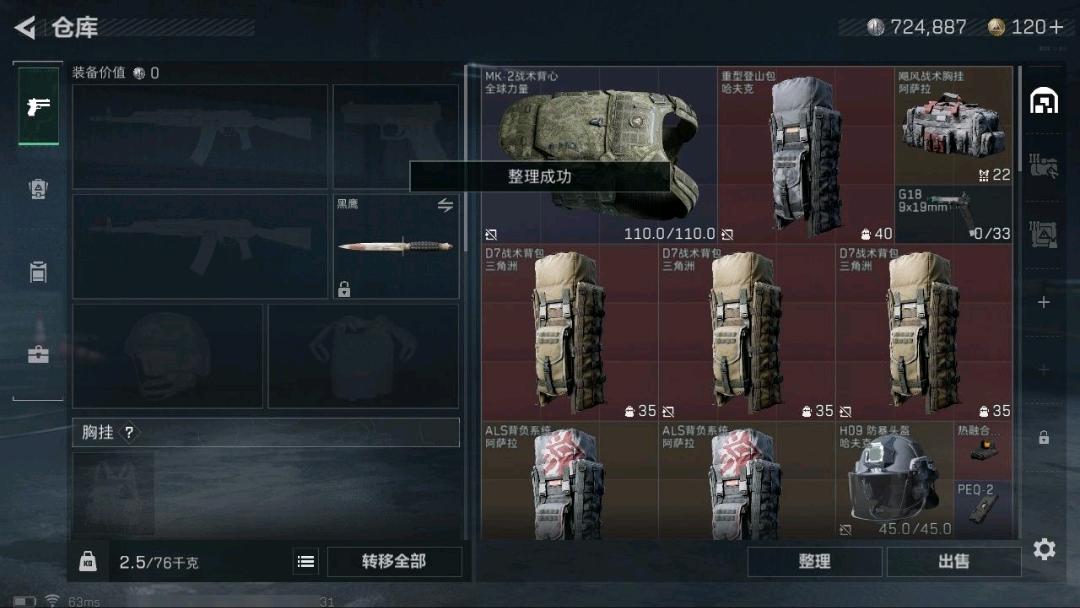Click the 出售 sell button
The width and height of the screenshot is (1080, 608).
pos(954,561)
